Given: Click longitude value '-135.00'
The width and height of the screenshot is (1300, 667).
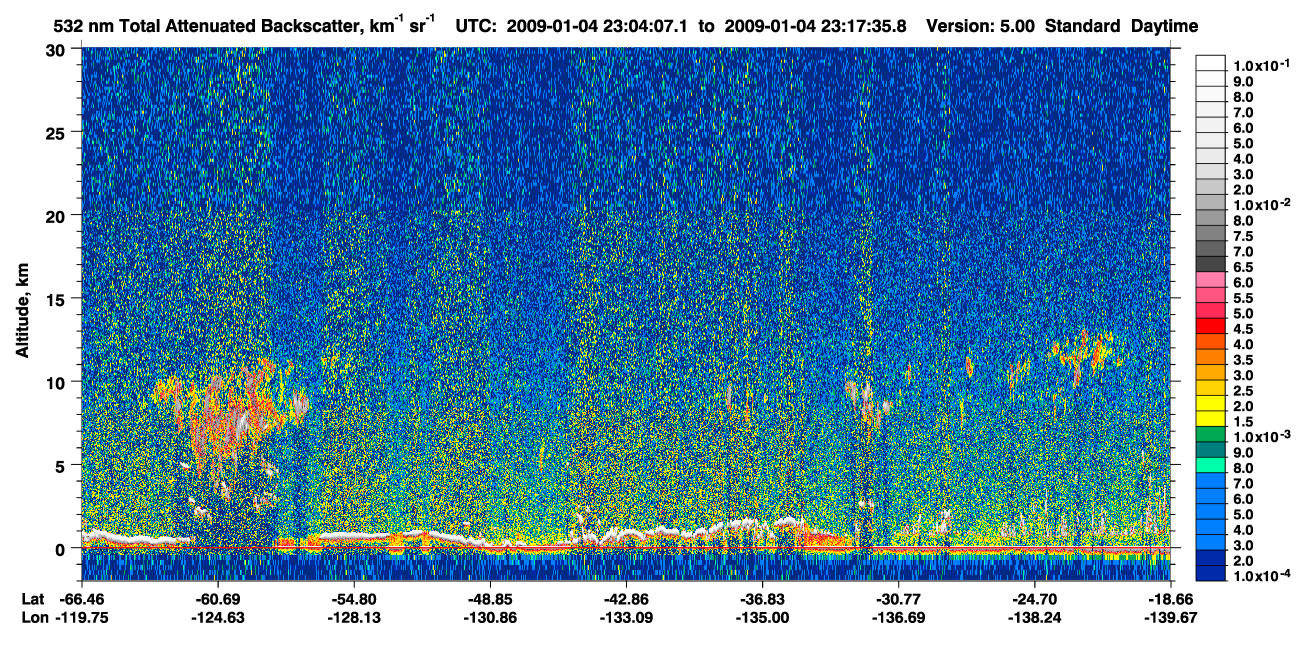Looking at the screenshot, I should [762, 618].
